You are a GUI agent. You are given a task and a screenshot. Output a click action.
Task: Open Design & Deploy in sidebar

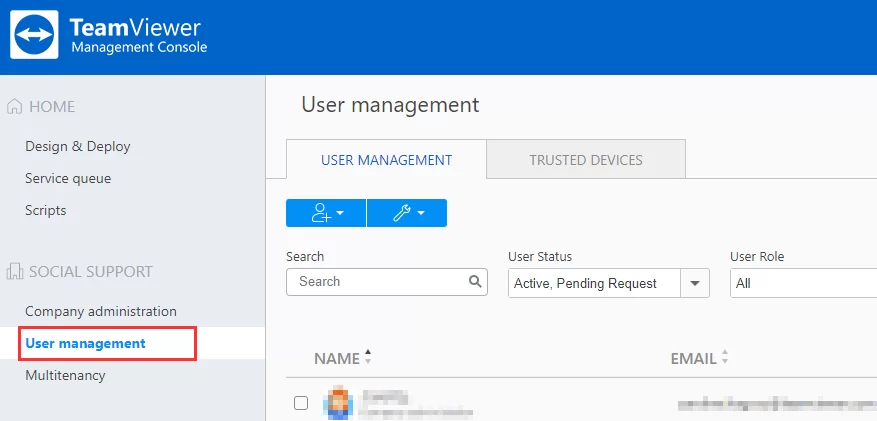coord(78,146)
